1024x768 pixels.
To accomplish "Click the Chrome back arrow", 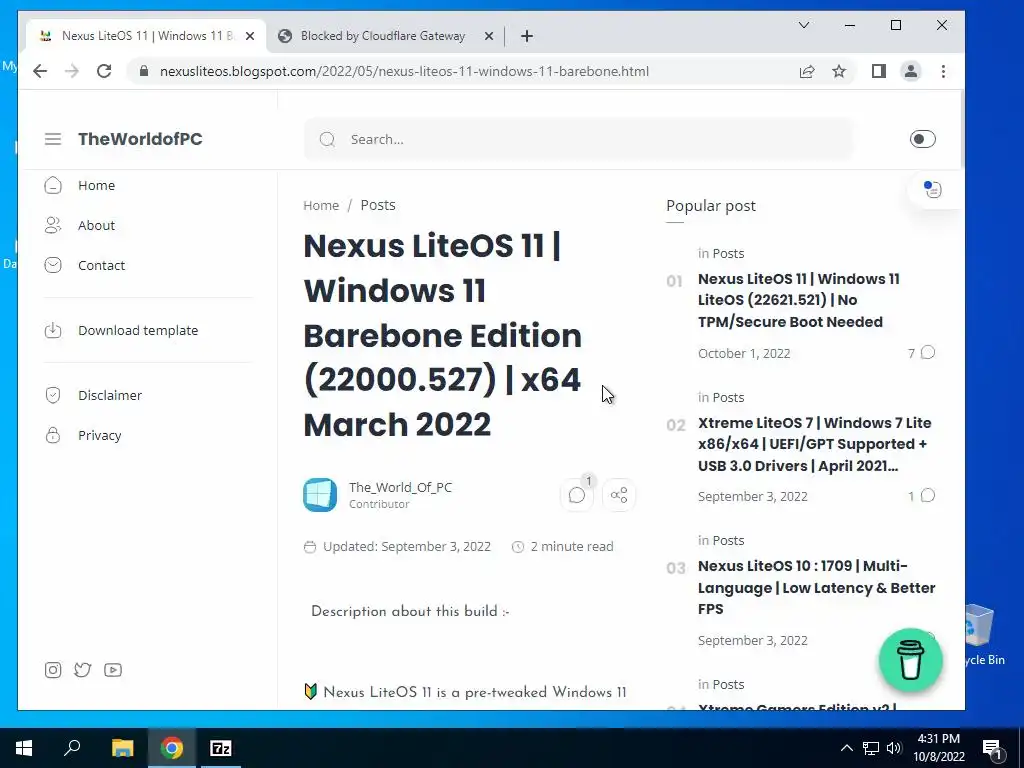I will point(40,71).
